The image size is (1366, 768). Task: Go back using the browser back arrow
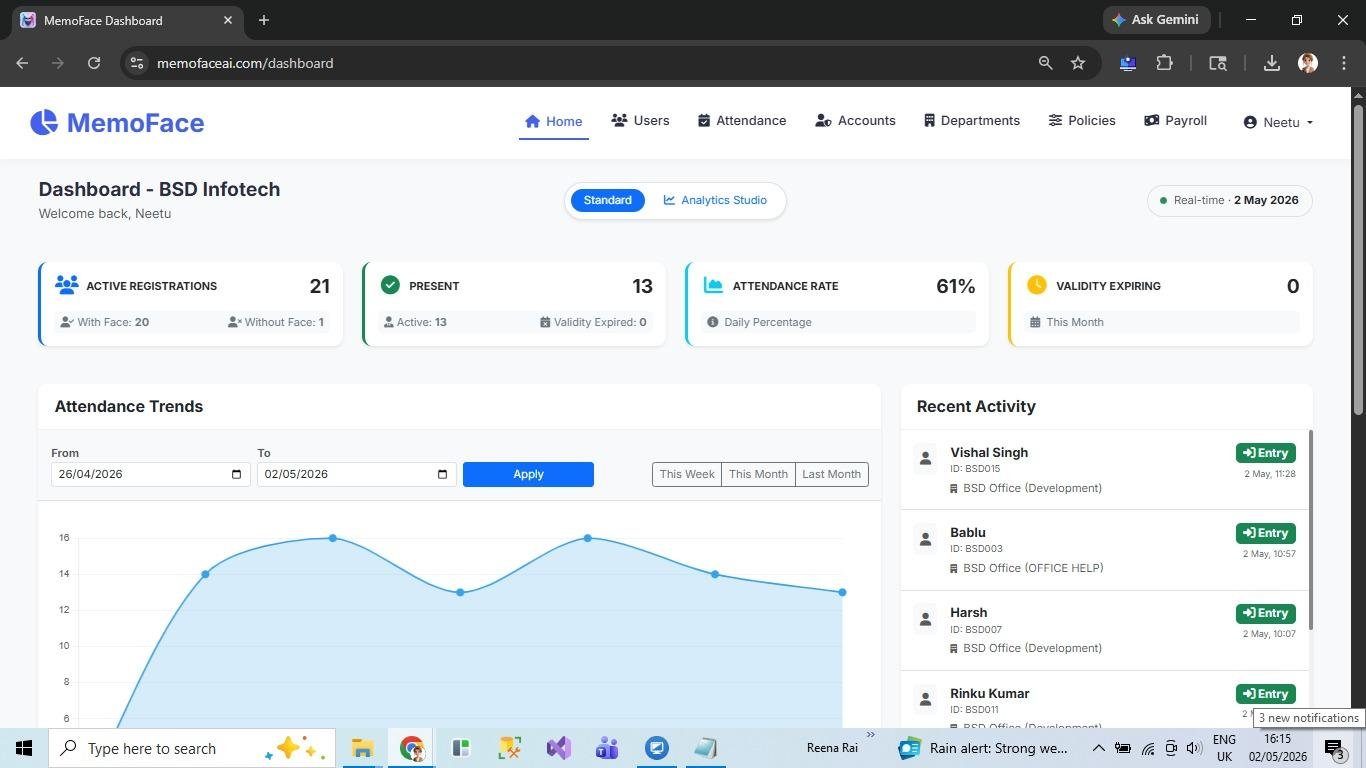(22, 63)
